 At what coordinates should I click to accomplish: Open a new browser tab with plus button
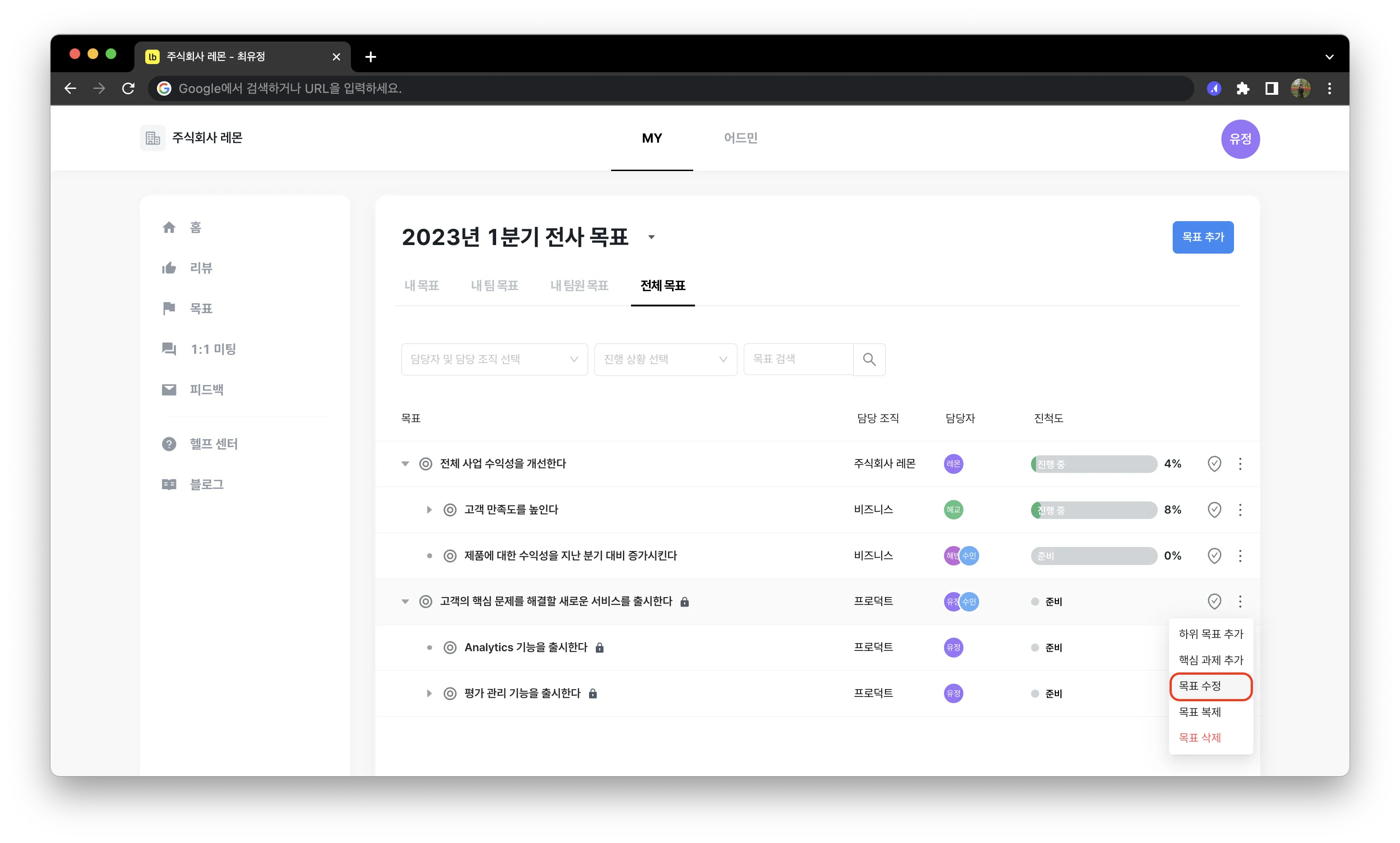pos(370,56)
